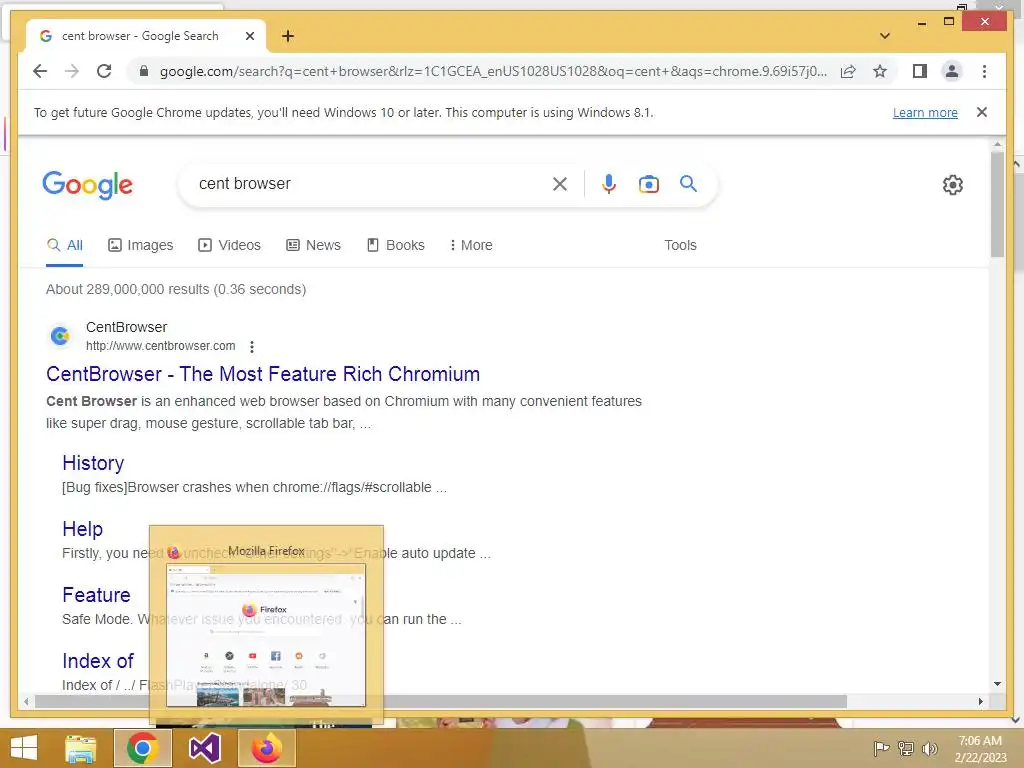The image size is (1024, 768).
Task: Go back to the previous page
Action: [x=40, y=71]
